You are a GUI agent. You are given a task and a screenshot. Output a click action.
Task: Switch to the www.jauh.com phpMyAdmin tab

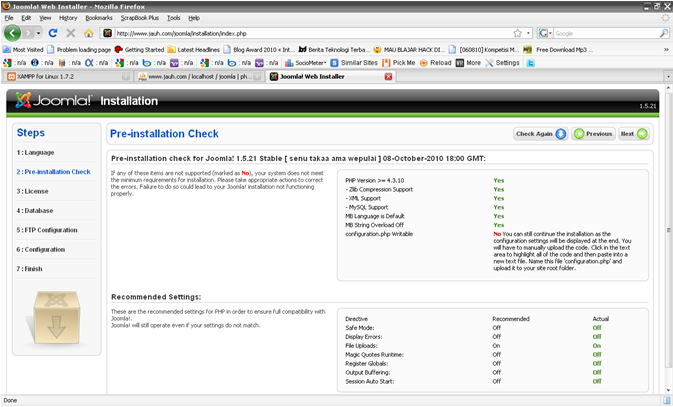pos(199,76)
